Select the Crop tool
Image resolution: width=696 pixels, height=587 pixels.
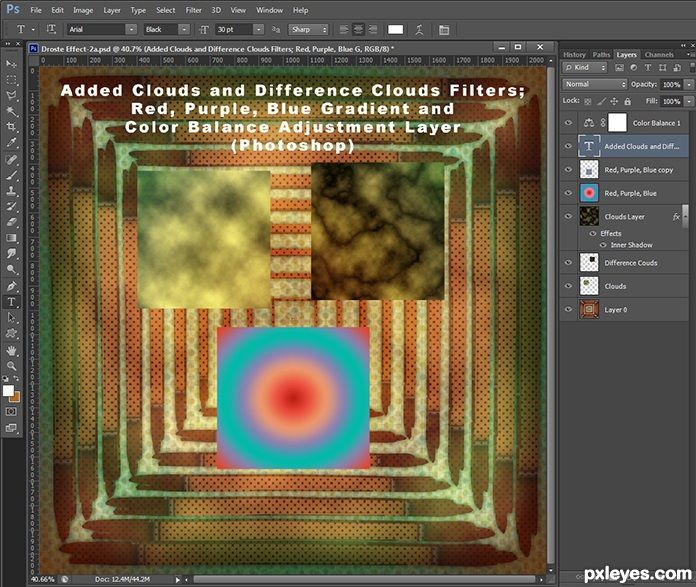[11, 127]
